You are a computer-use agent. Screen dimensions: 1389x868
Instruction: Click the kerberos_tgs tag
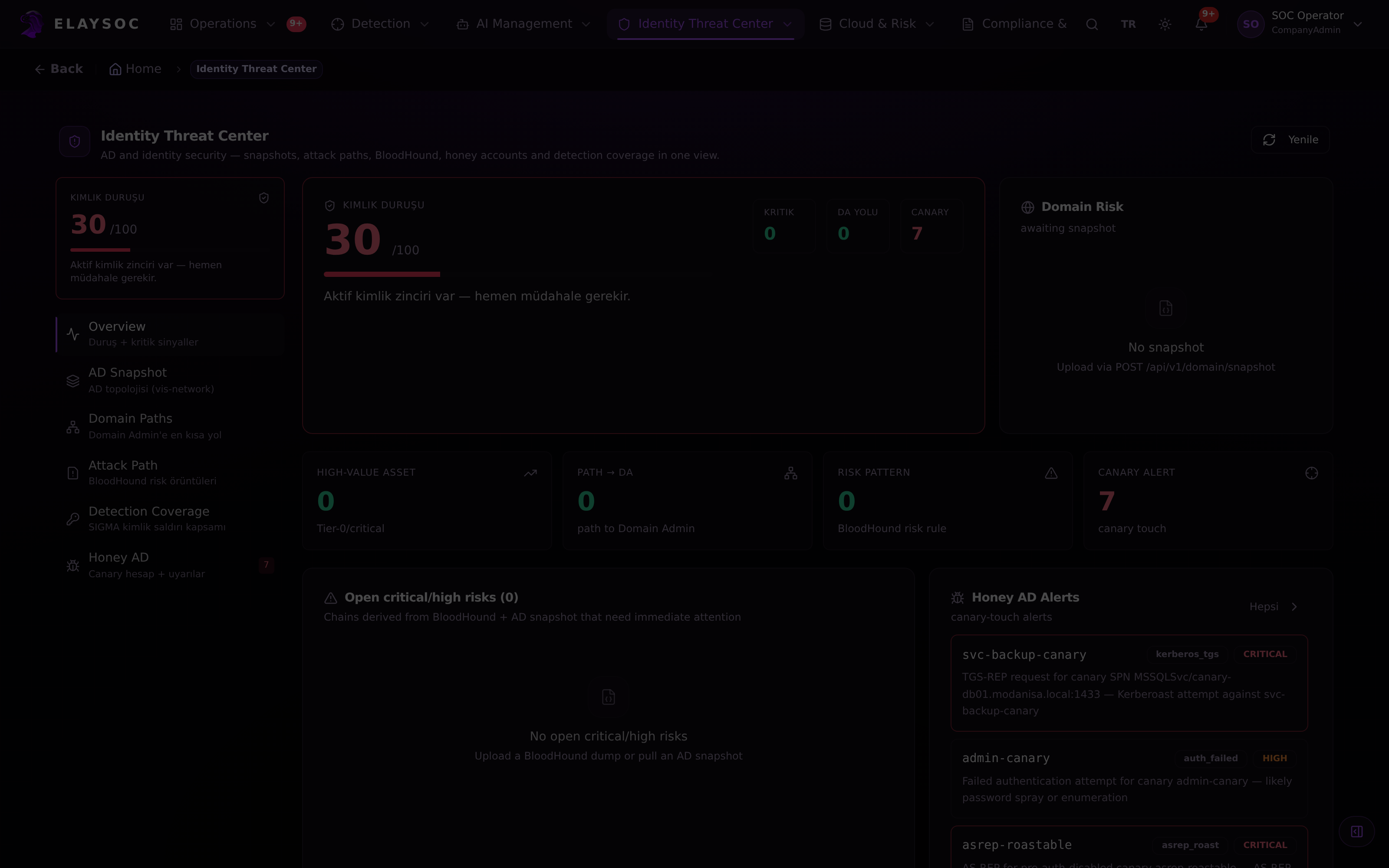[1187, 654]
